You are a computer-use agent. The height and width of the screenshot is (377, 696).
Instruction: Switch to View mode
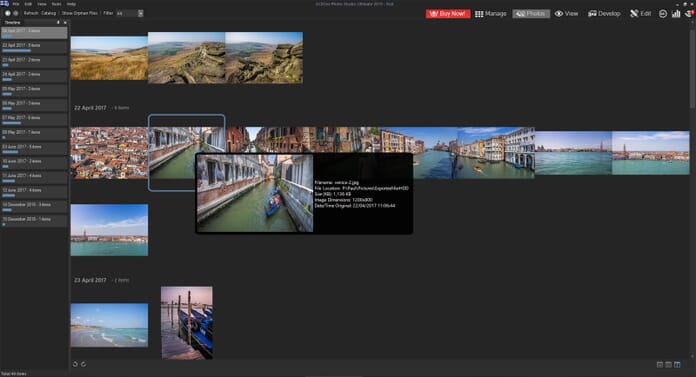(x=567, y=14)
